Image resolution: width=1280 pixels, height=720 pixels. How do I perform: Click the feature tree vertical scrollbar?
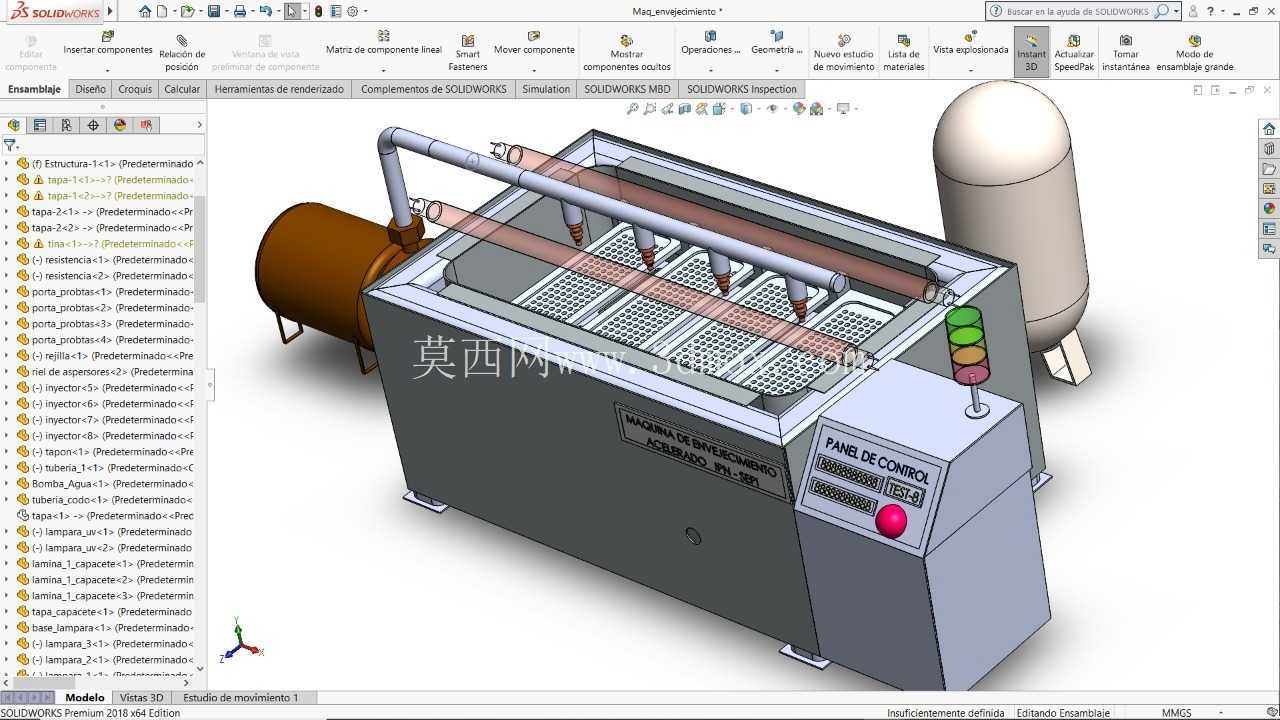pos(200,250)
